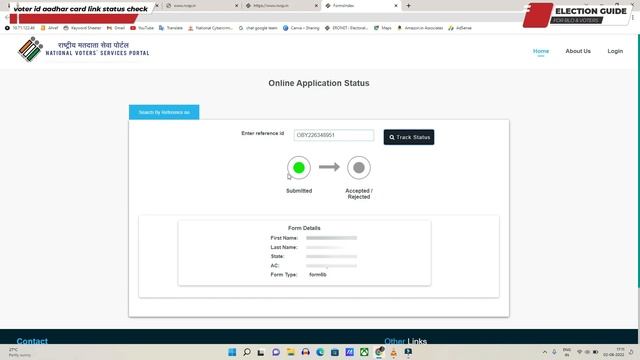The image size is (640, 360).
Task: Open the Maps bookmark
Action: point(383,28)
